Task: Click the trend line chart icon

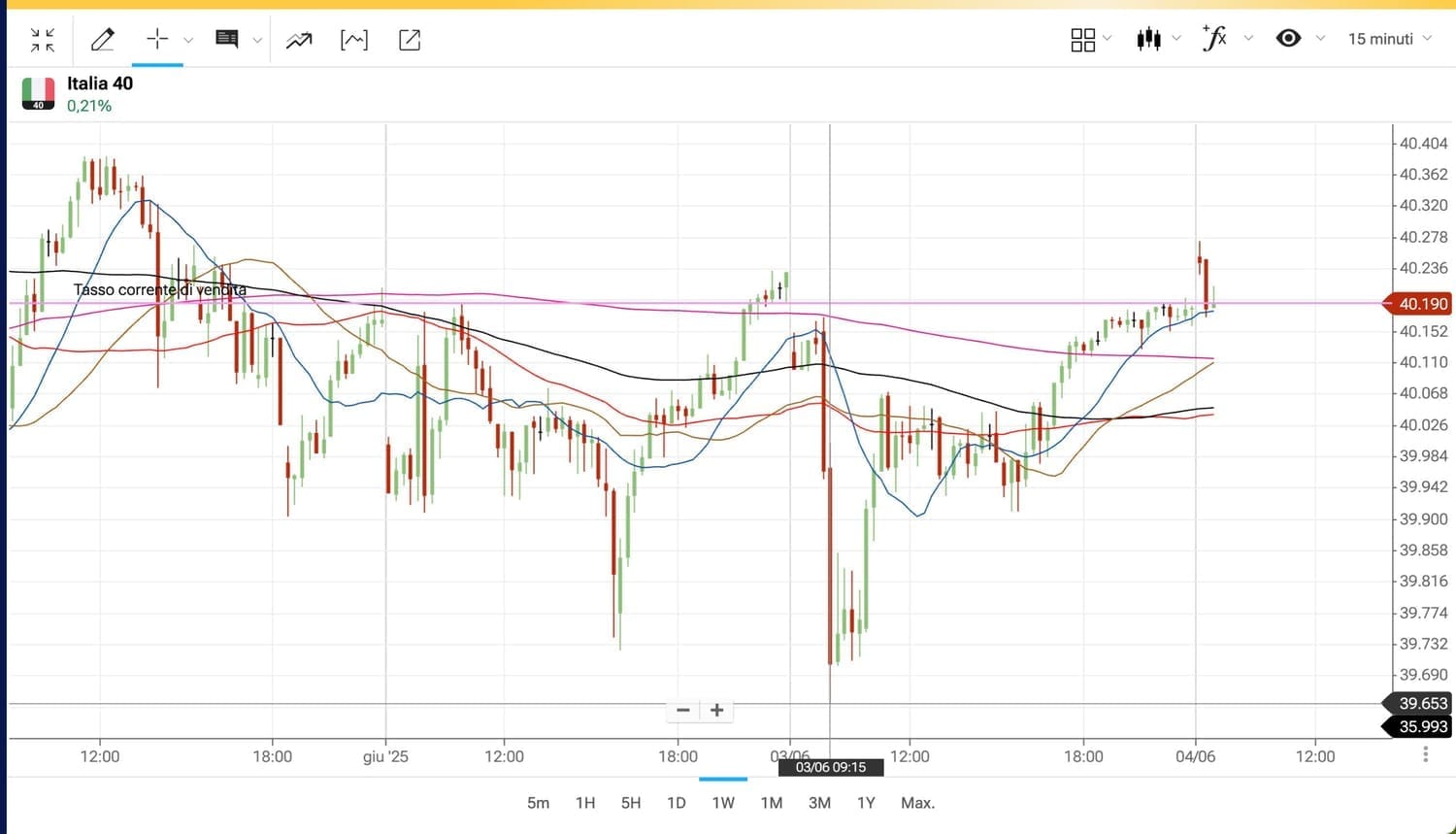Action: pyautogui.click(x=299, y=40)
